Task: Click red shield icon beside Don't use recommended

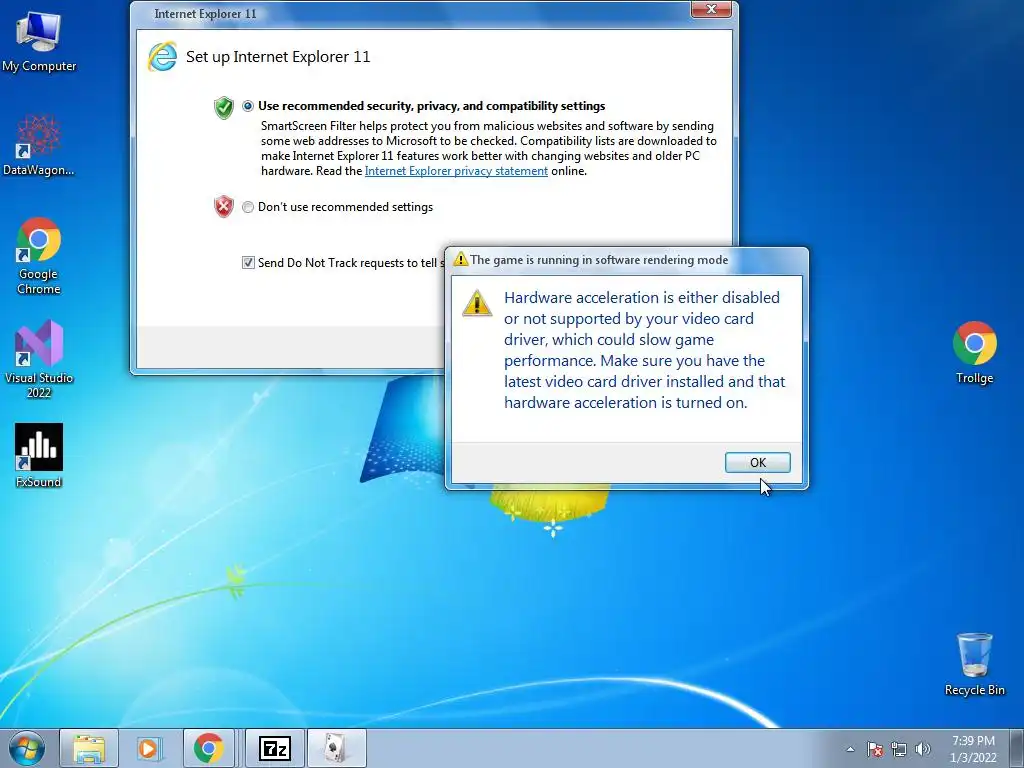Action: click(223, 207)
